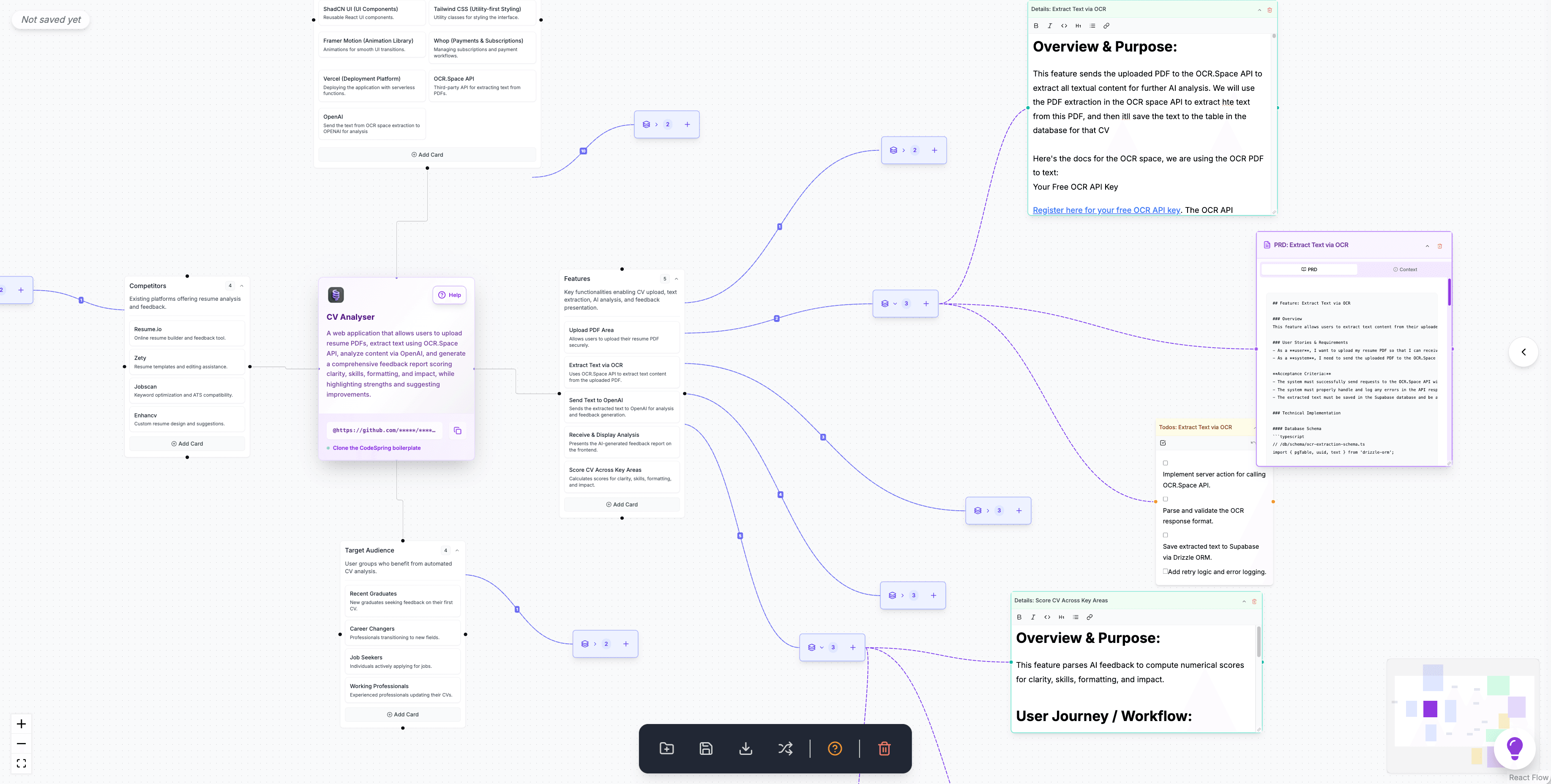
Task: Check 'Save extracted text to Supabase' todo
Action: [x=1165, y=536]
